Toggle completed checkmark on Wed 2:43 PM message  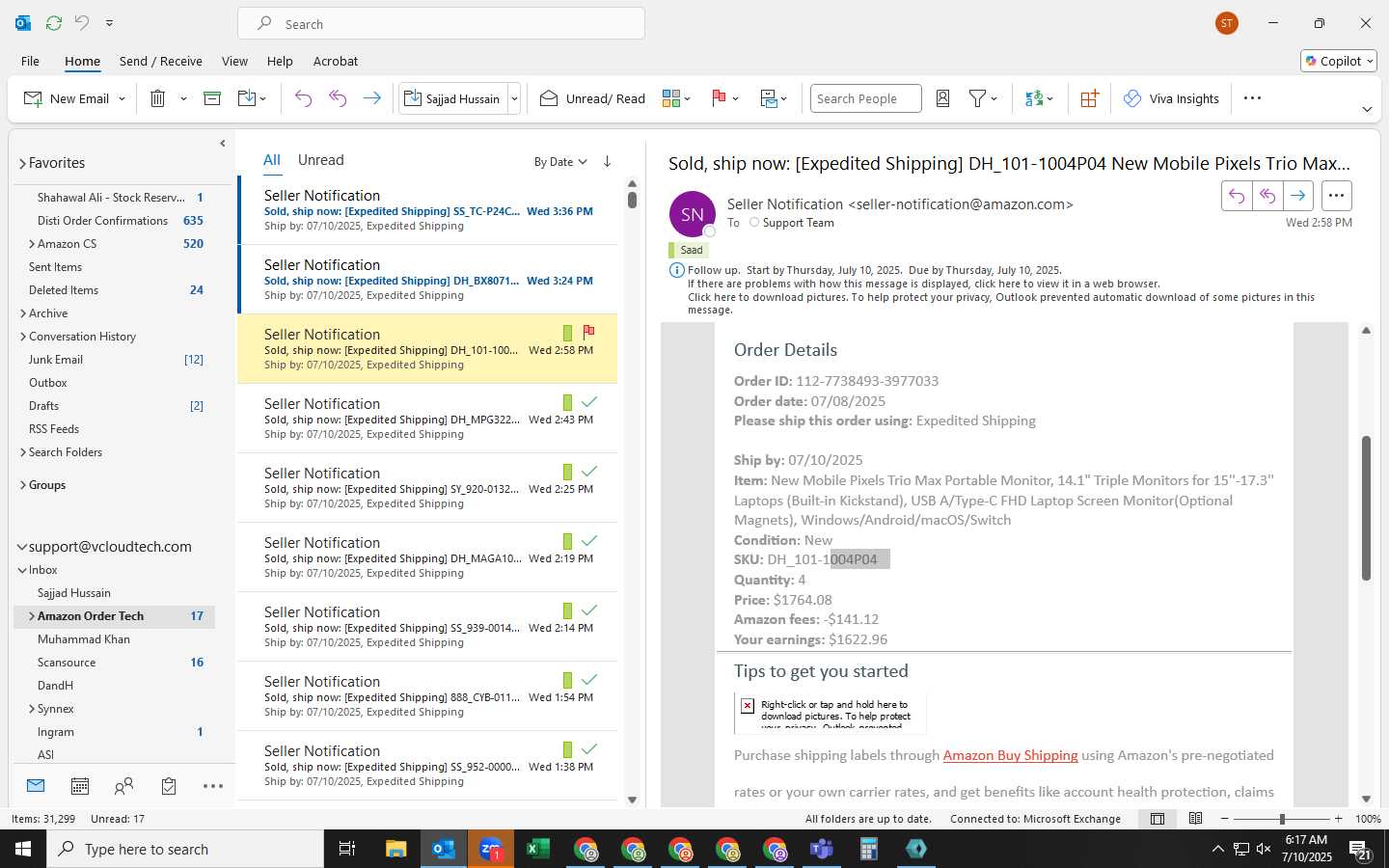tap(589, 402)
